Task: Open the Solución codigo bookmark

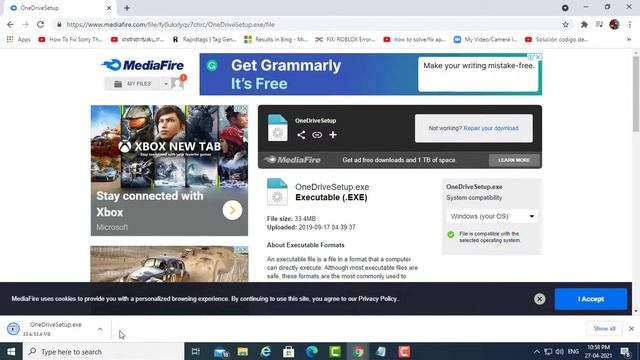Action: tap(557, 40)
